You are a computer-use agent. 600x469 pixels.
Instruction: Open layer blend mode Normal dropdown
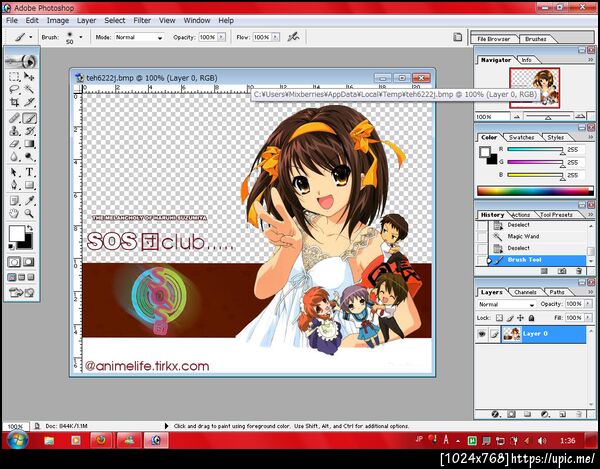(x=506, y=305)
